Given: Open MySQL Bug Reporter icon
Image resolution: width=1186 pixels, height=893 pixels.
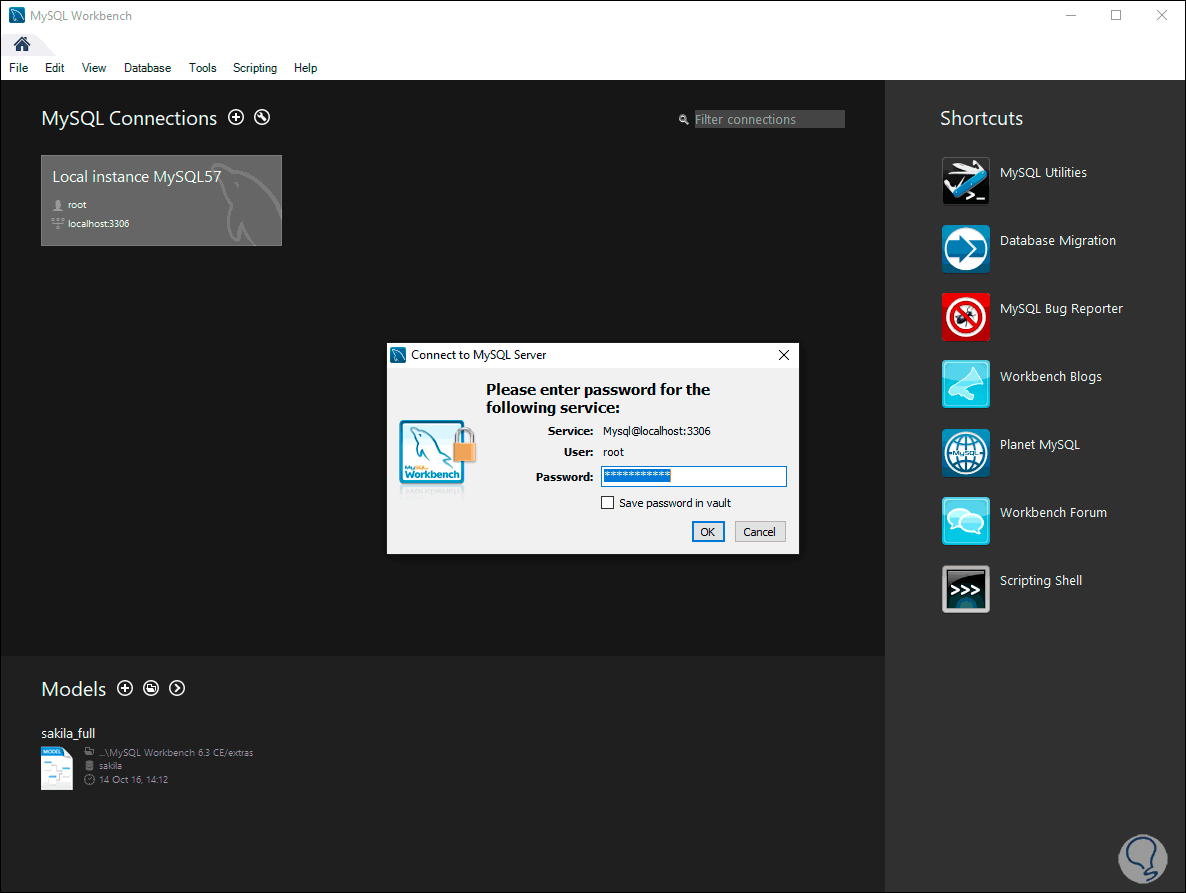Looking at the screenshot, I should click(x=965, y=317).
